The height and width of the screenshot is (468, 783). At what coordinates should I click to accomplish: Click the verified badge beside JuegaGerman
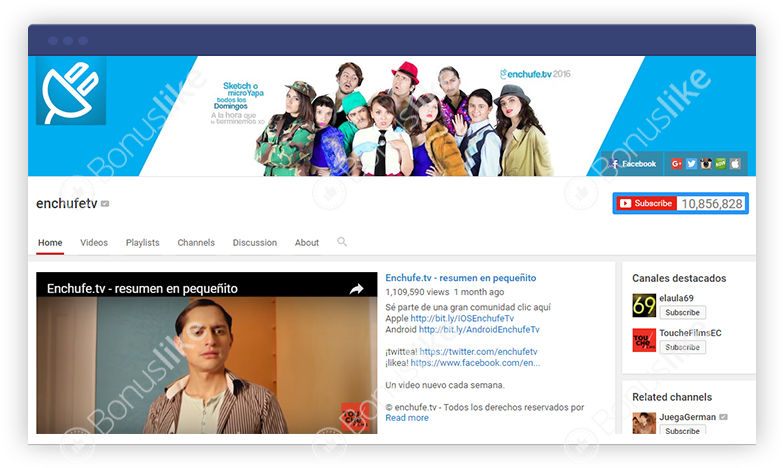[723, 417]
